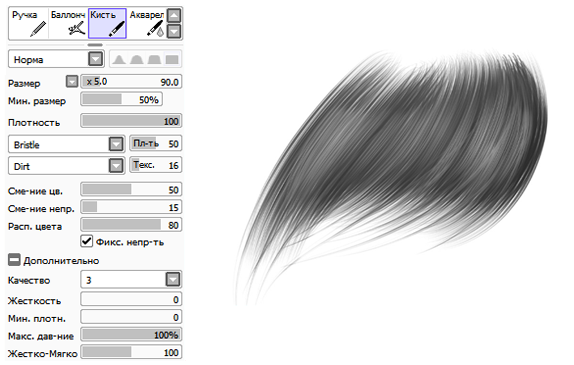574x365 pixels.
Task: Collapse the Дополнительно section
Action: pyautogui.click(x=14, y=260)
